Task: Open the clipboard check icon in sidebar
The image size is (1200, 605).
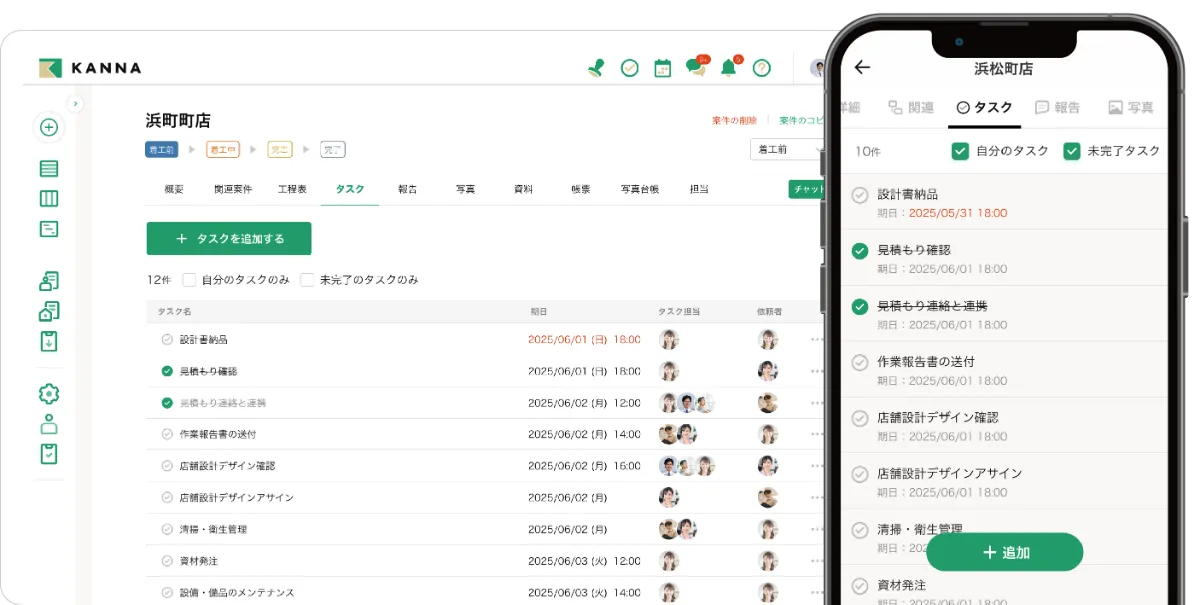Action: 49,454
